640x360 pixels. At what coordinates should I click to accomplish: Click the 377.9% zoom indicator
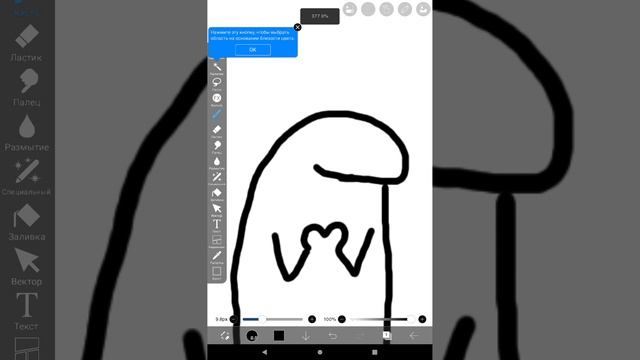tap(320, 16)
